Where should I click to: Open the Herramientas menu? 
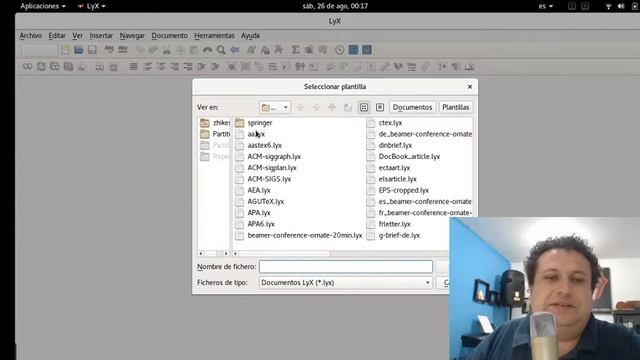pos(214,36)
